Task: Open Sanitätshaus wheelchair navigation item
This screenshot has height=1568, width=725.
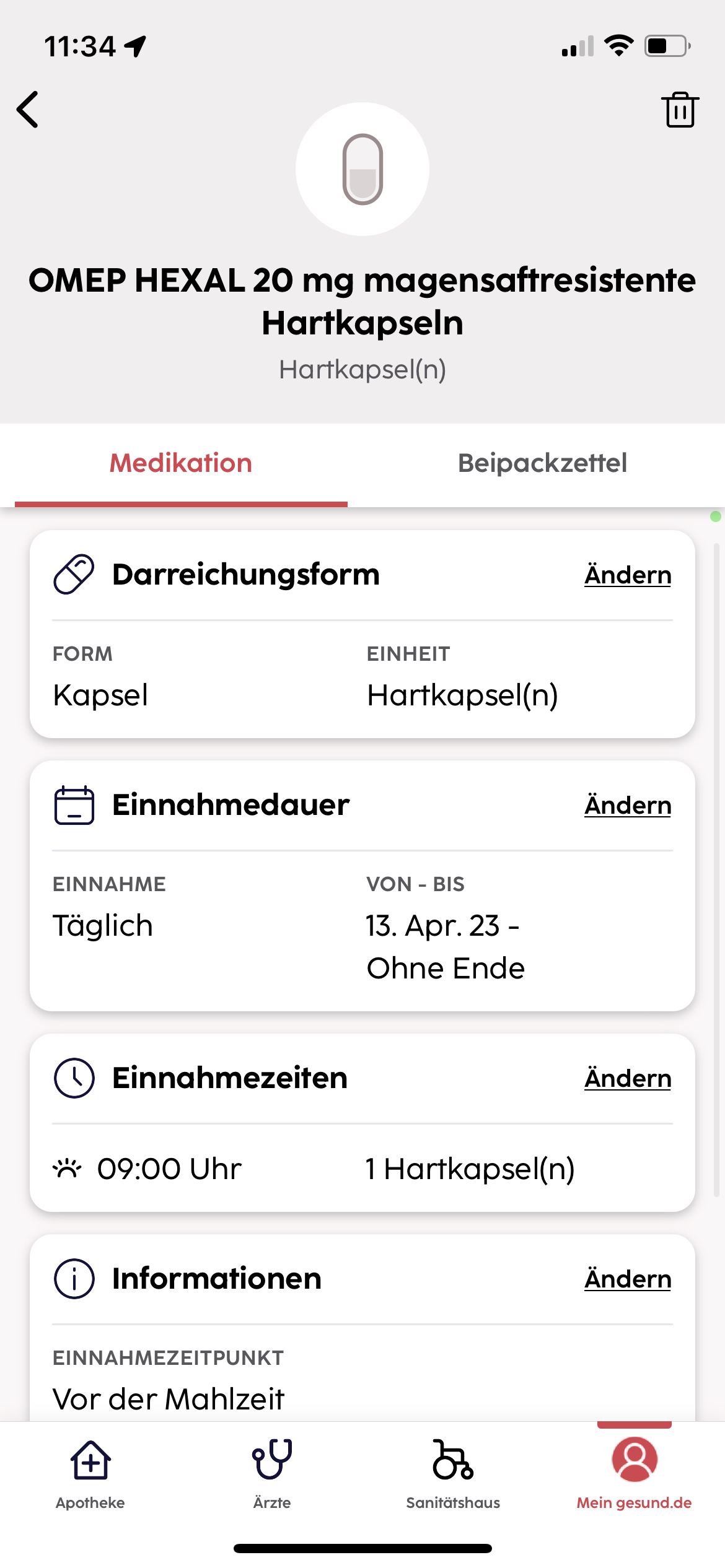Action: click(453, 1474)
